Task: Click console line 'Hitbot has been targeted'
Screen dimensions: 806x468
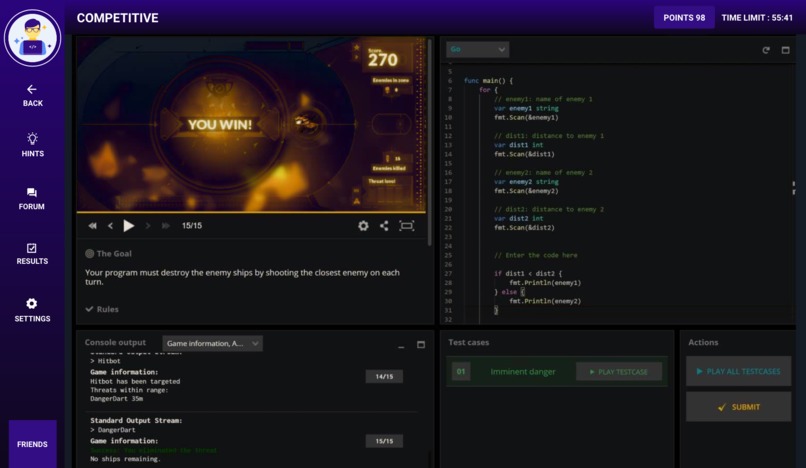Action: click(135, 381)
